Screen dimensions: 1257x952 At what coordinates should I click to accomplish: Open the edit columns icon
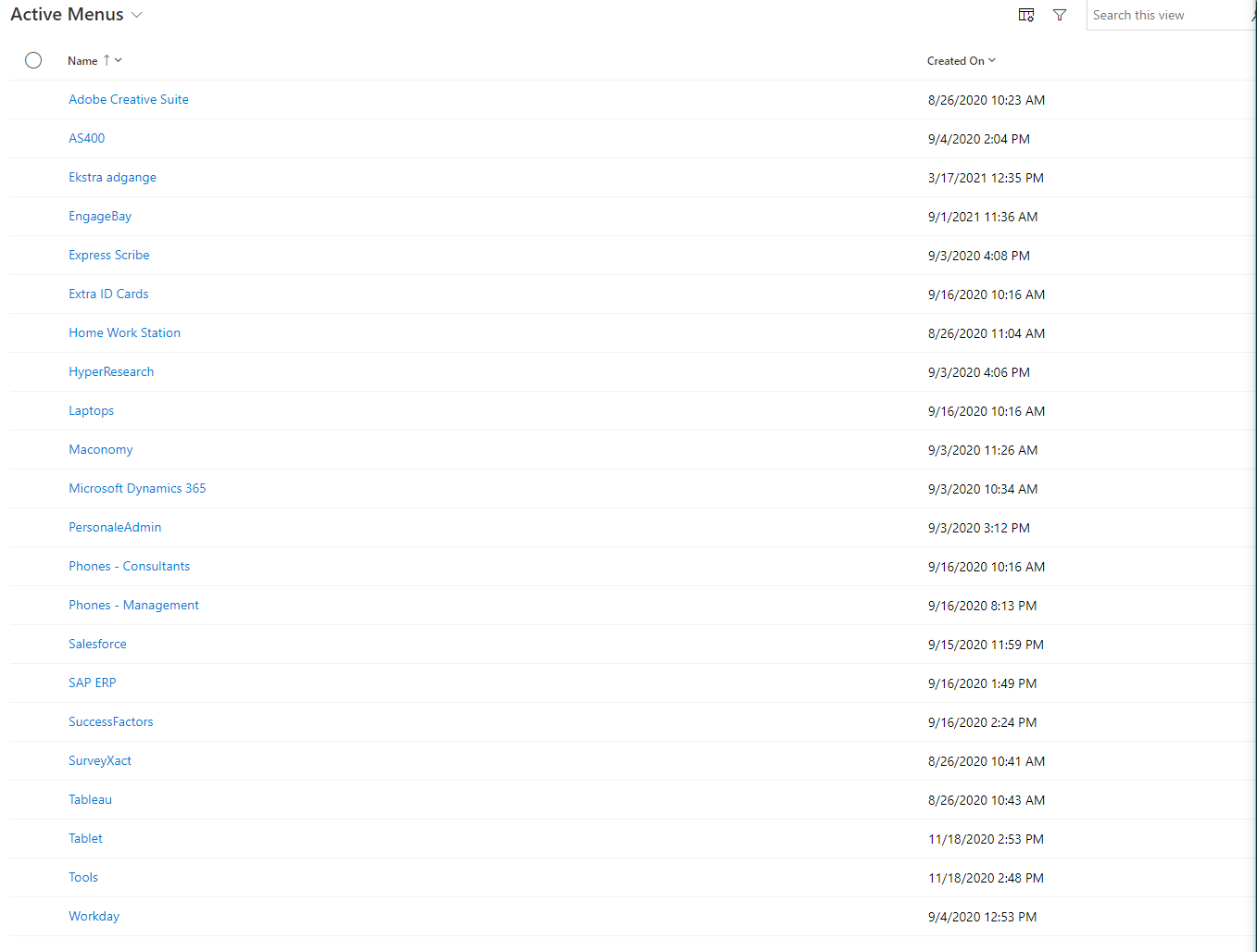click(1026, 15)
